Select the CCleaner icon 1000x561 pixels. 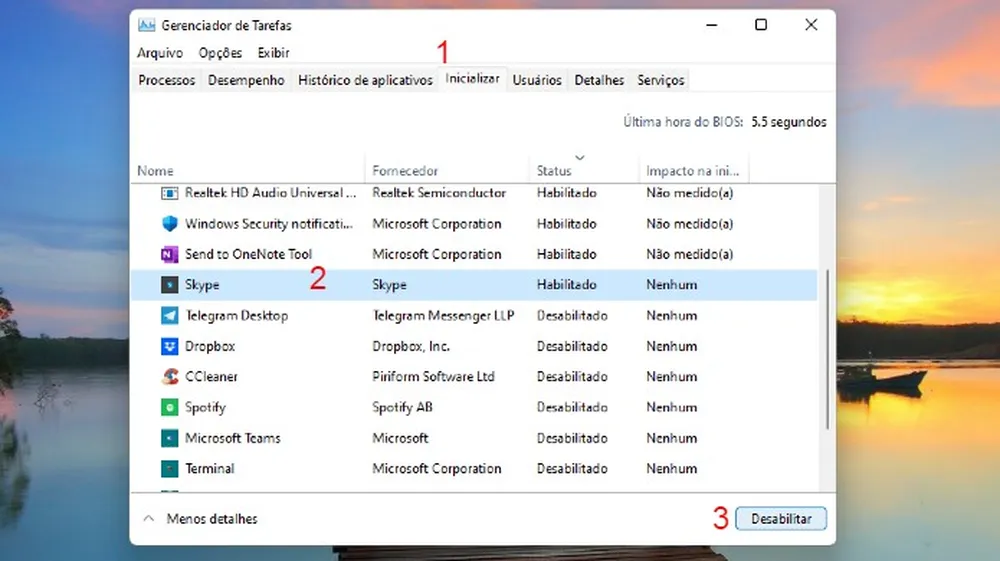point(169,377)
